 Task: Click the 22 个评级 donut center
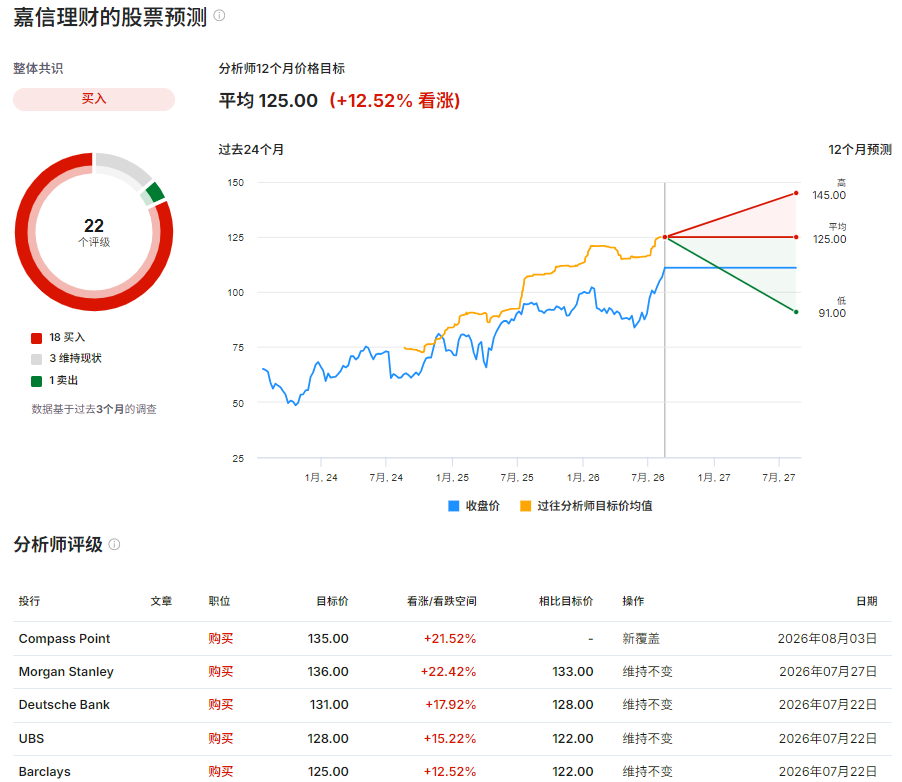(94, 232)
